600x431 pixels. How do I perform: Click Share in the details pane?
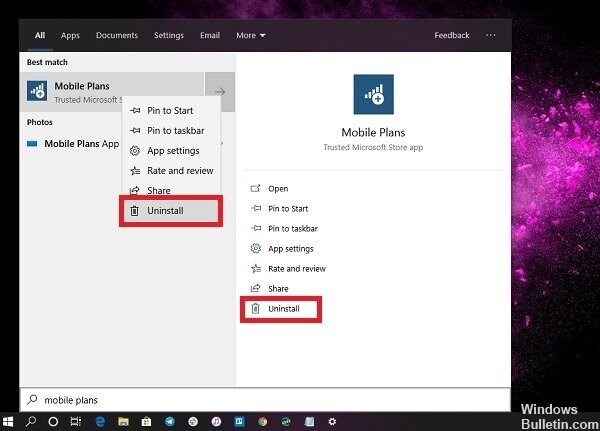click(269, 289)
